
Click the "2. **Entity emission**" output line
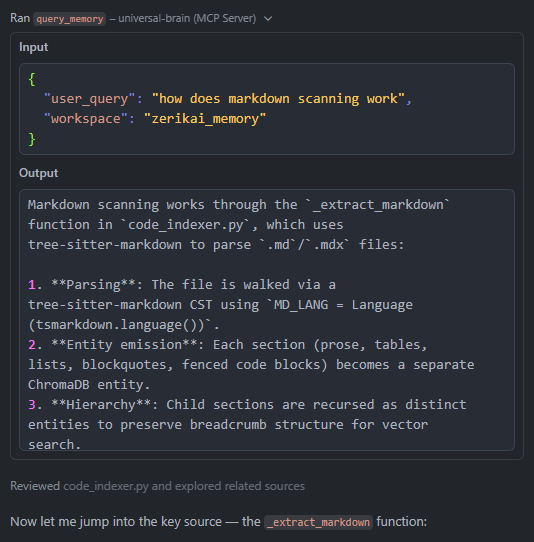point(228,345)
